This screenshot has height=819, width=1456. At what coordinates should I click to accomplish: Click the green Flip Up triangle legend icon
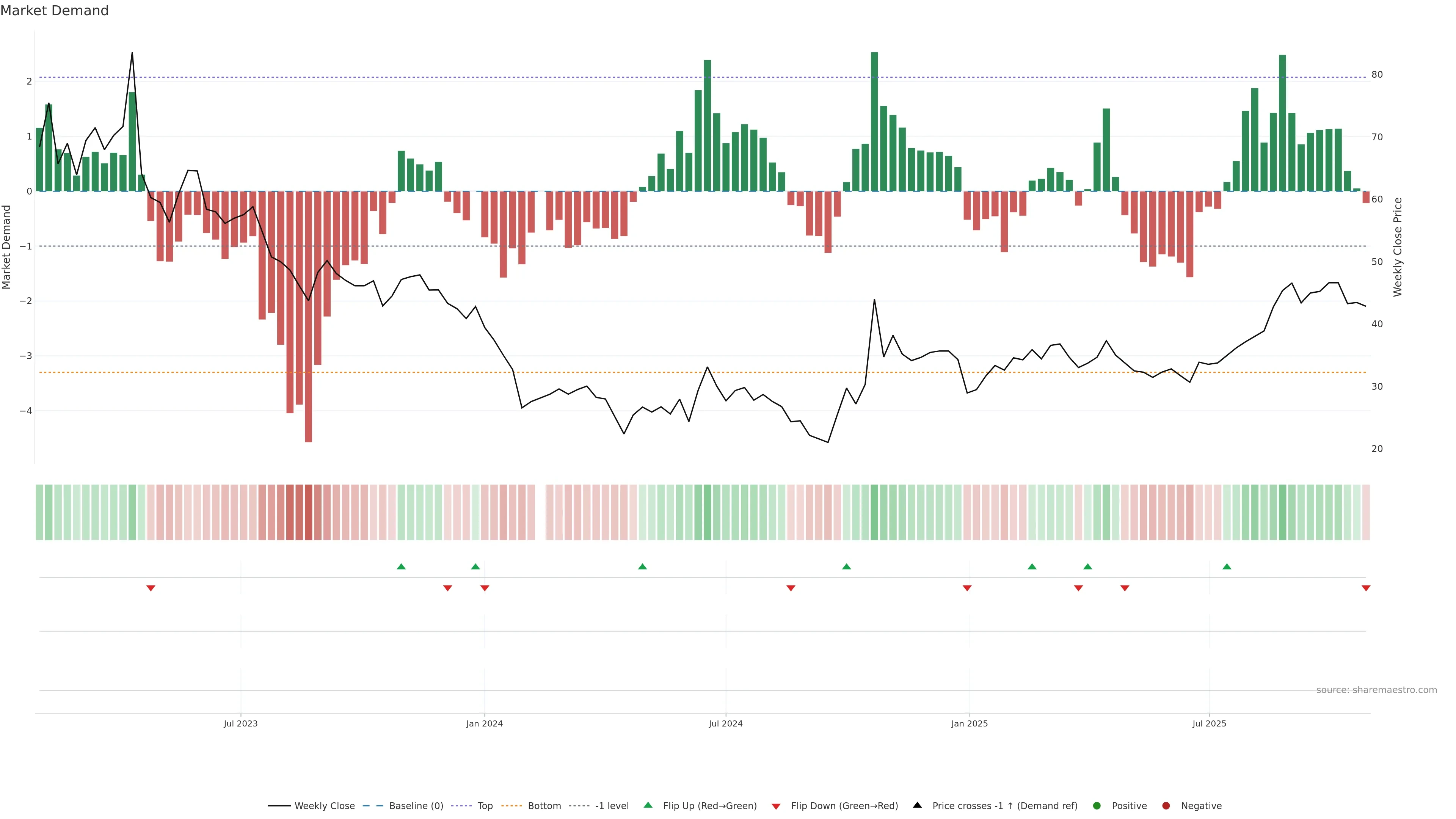tap(648, 805)
